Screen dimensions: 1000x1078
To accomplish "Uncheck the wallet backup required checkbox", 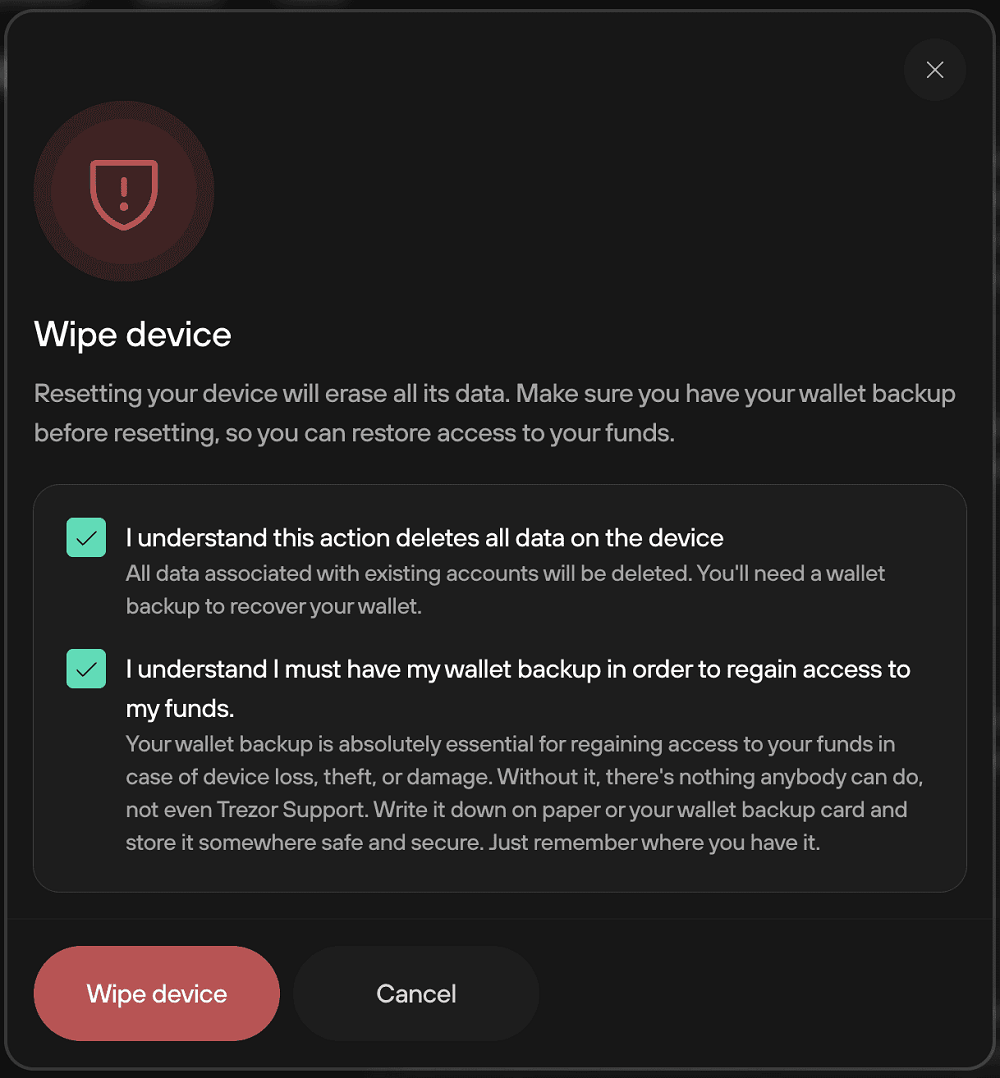I will coord(86,669).
